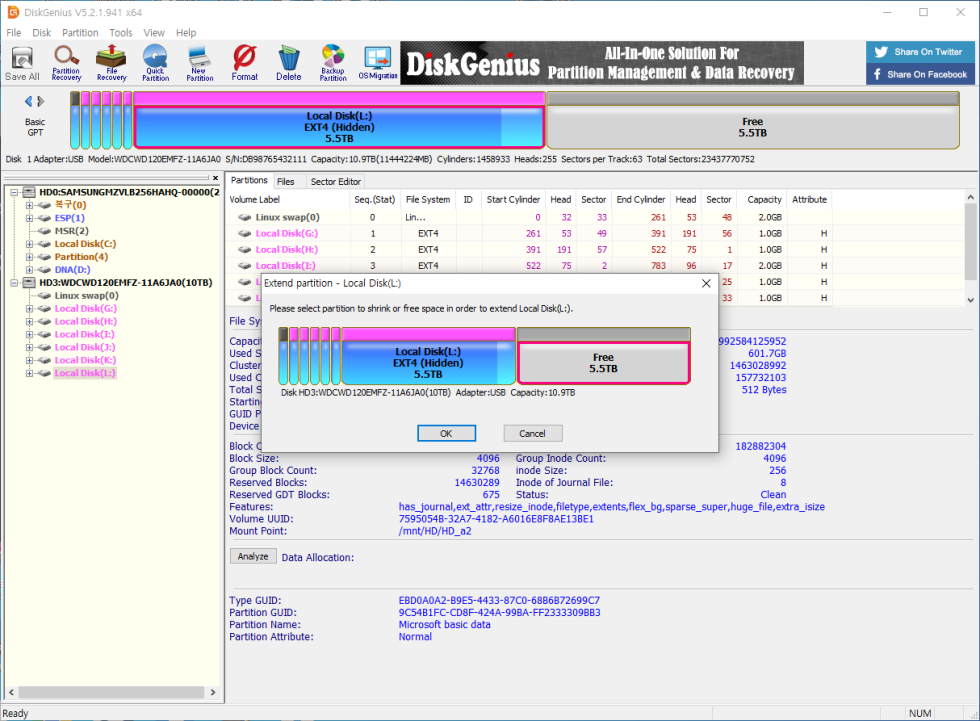The width and height of the screenshot is (980, 721).
Task: Click the Save All toolbar icon
Action: pyautogui.click(x=22, y=62)
